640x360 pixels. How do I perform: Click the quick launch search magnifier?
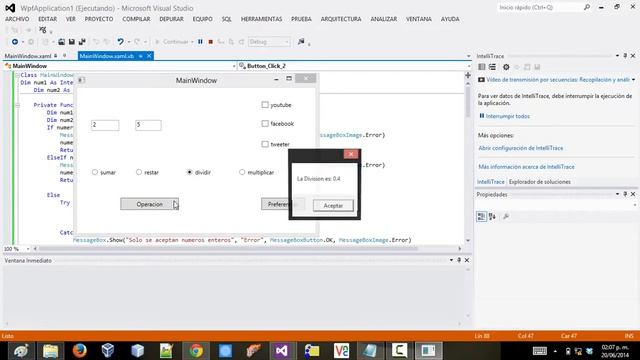[x=587, y=7]
